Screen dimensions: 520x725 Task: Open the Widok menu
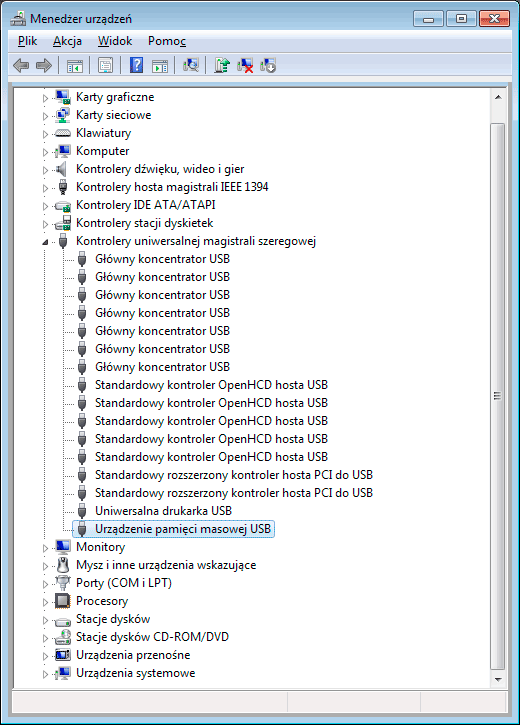click(115, 41)
